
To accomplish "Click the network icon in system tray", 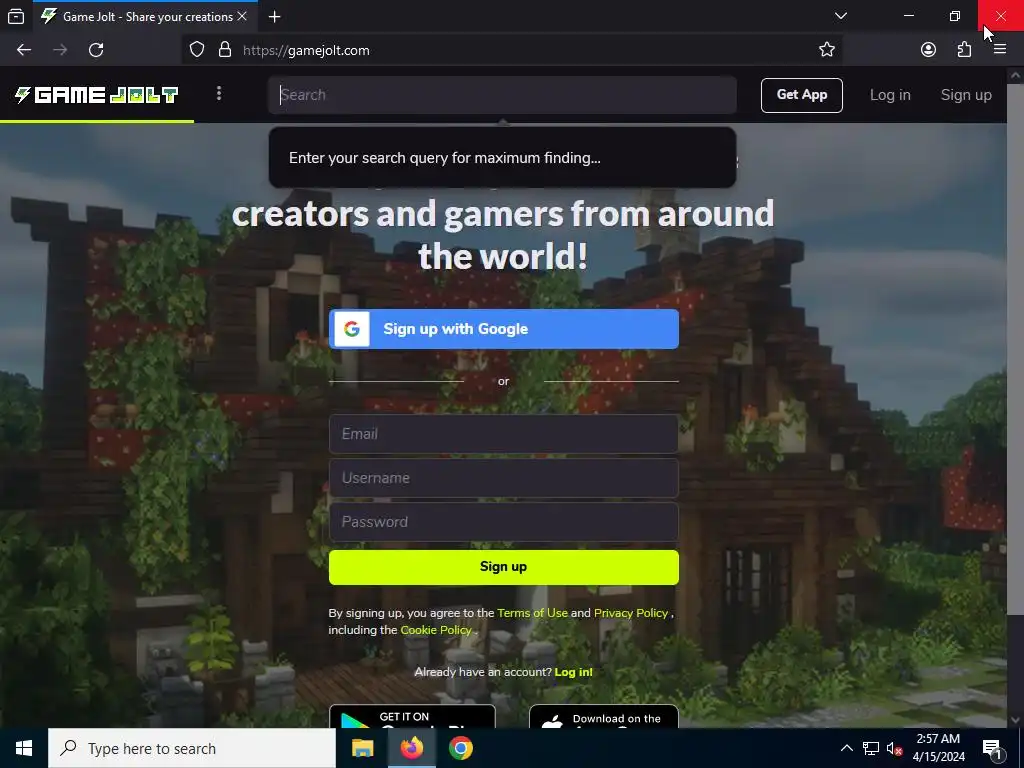I will 871,748.
